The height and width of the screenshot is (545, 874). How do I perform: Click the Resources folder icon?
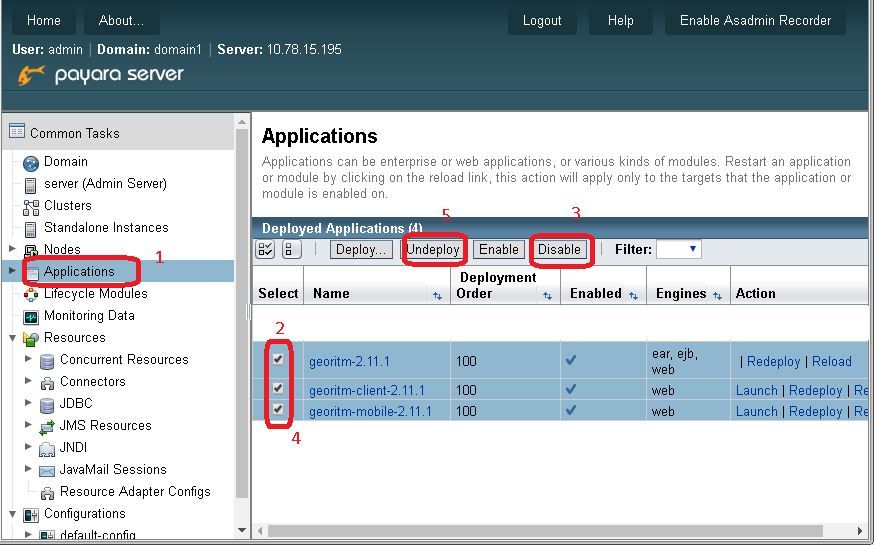31,338
